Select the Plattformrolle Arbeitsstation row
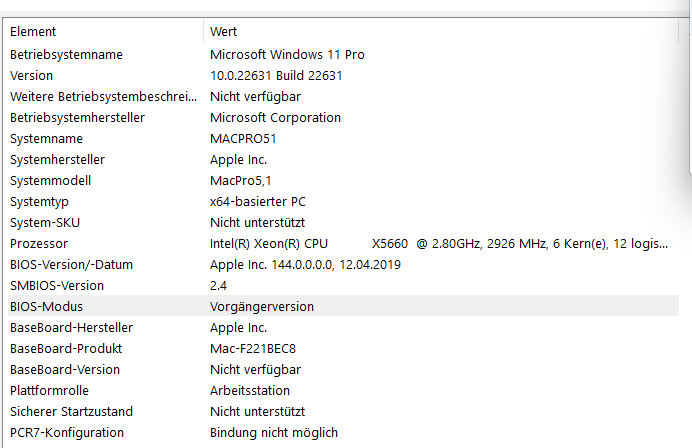692x448 pixels. tap(343, 391)
